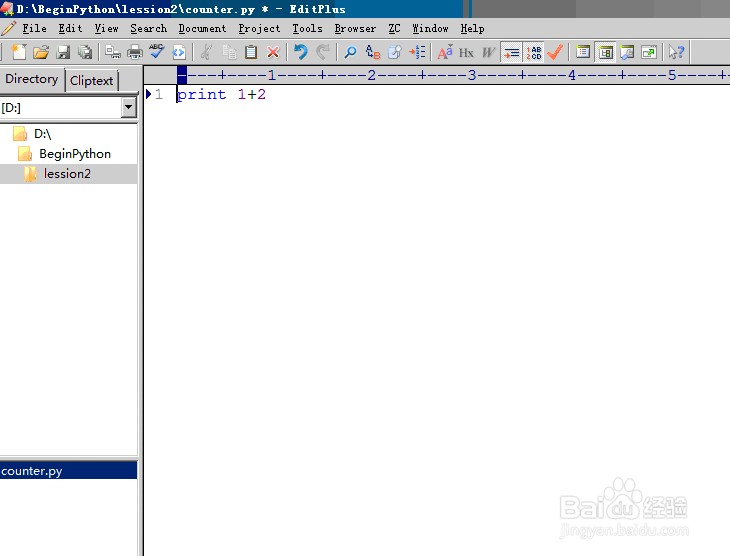Open the Edit menu
730x556 pixels.
(x=70, y=28)
